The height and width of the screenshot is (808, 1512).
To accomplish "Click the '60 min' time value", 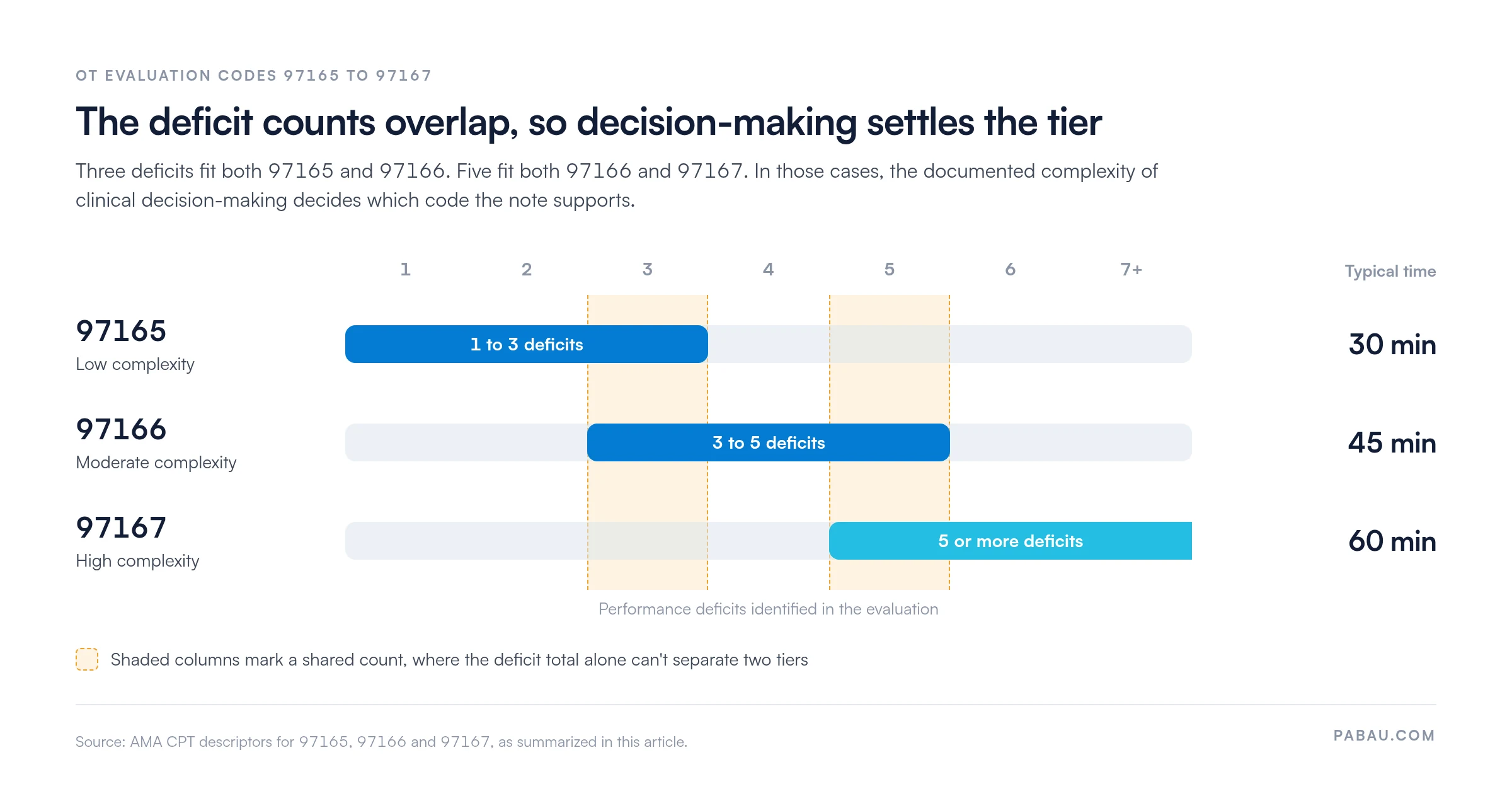I will [1392, 541].
